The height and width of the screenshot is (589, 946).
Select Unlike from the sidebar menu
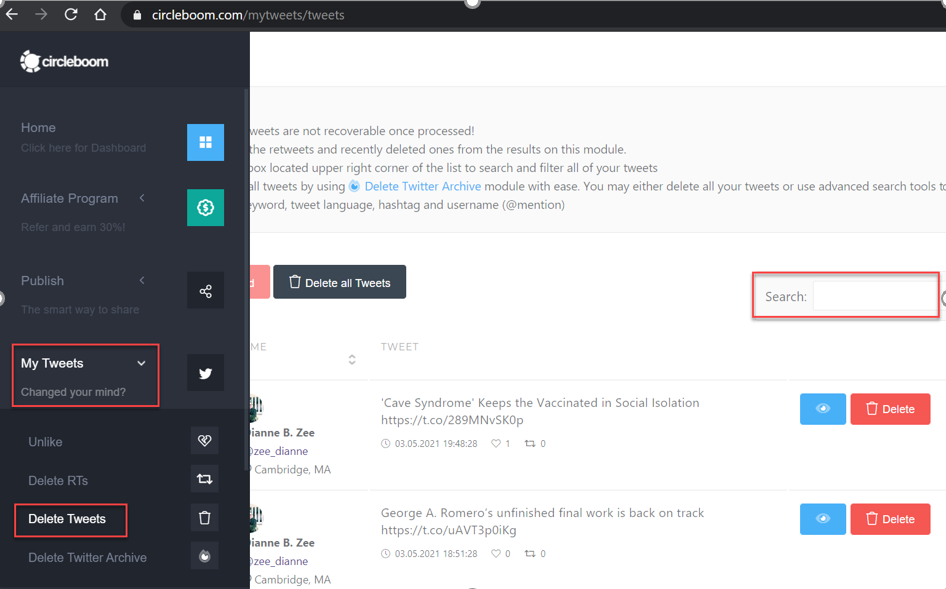click(x=47, y=441)
